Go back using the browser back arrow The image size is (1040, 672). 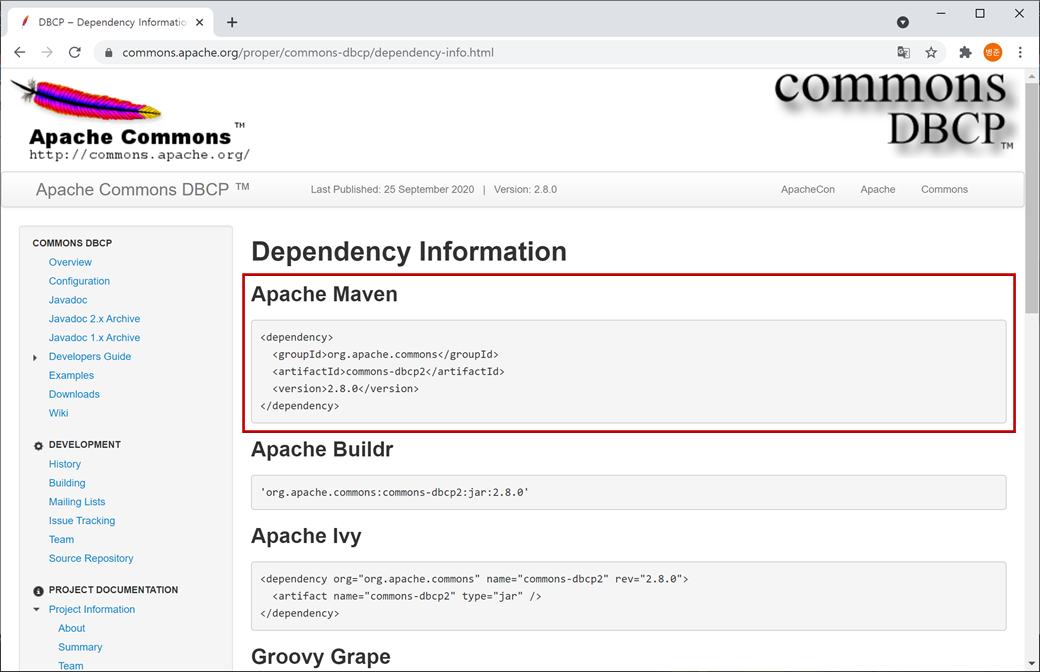tap(20, 52)
